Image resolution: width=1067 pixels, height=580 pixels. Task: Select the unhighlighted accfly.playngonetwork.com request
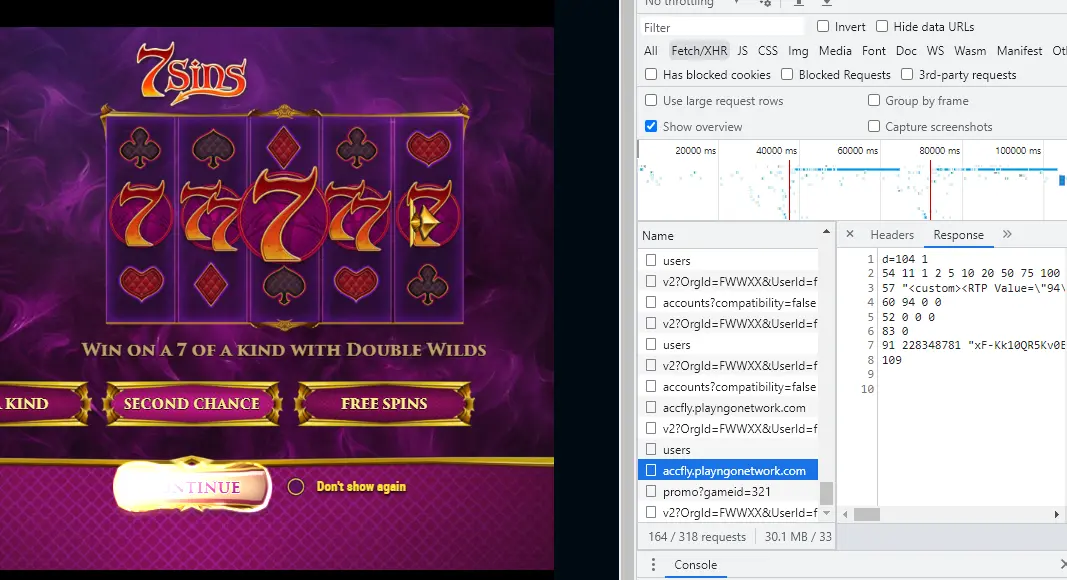(728, 408)
